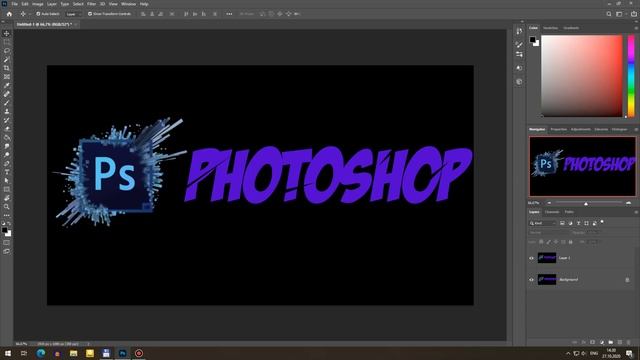Open the workspace switcher dropdown
640x360 pixels.
[620, 14]
